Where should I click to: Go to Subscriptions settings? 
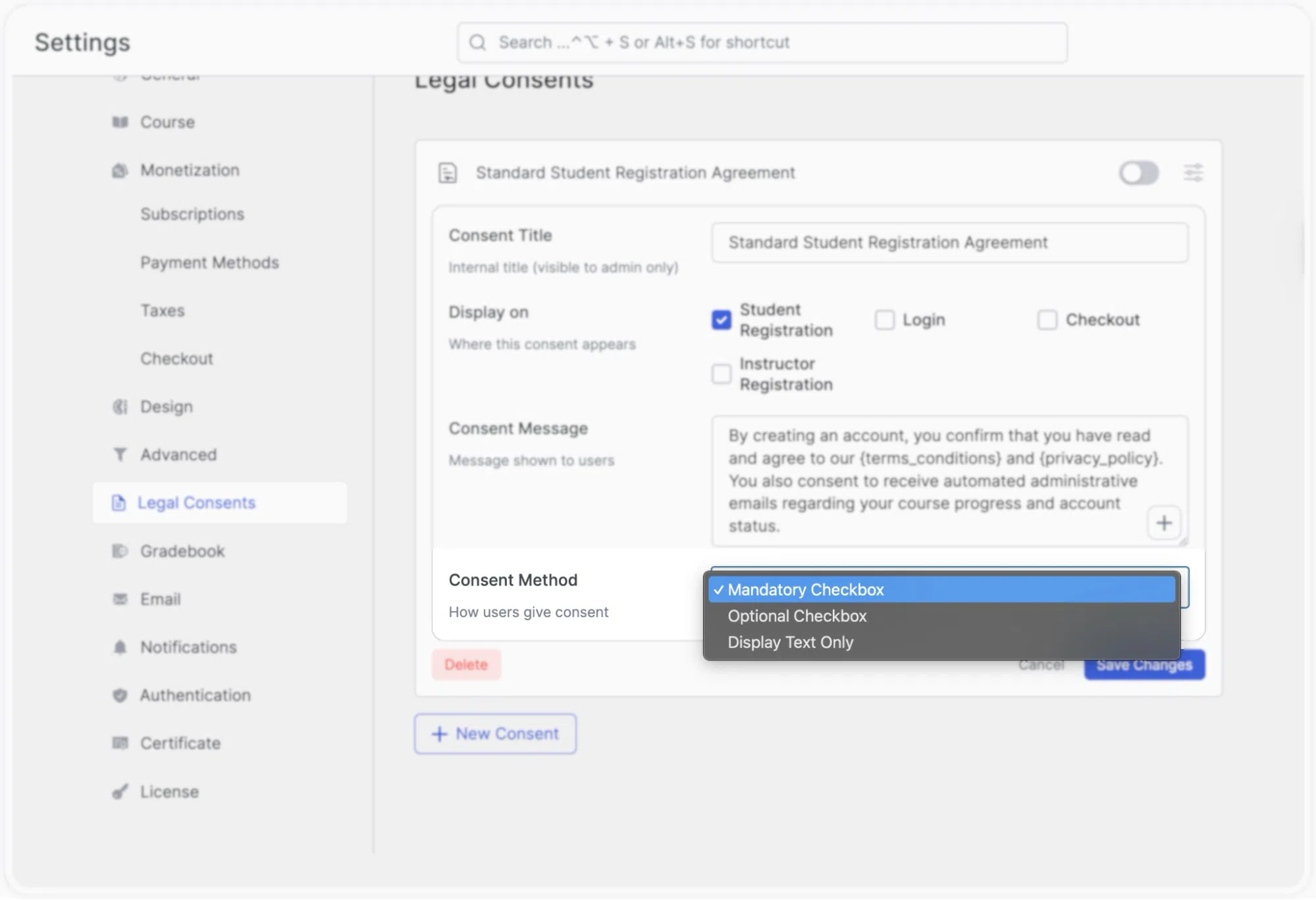tap(192, 215)
